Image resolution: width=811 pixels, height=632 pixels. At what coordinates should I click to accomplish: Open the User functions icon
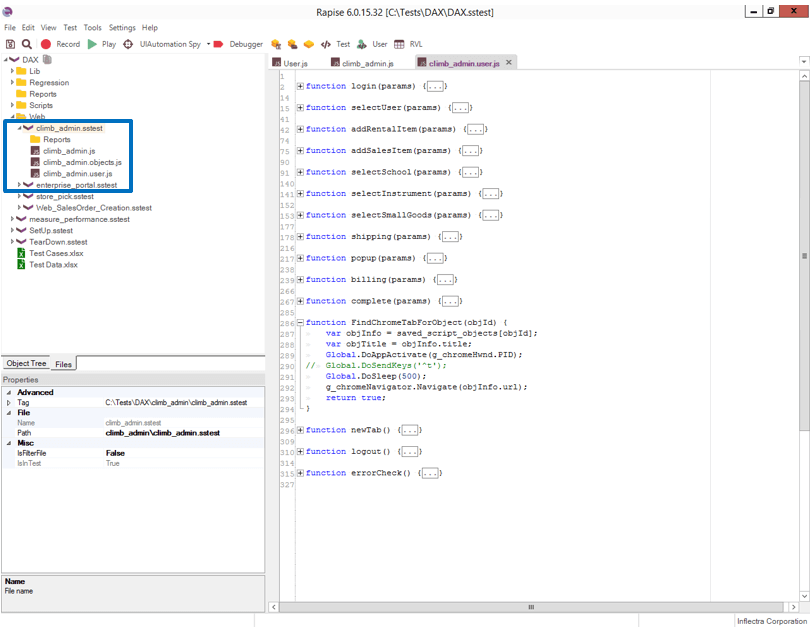tap(362, 44)
